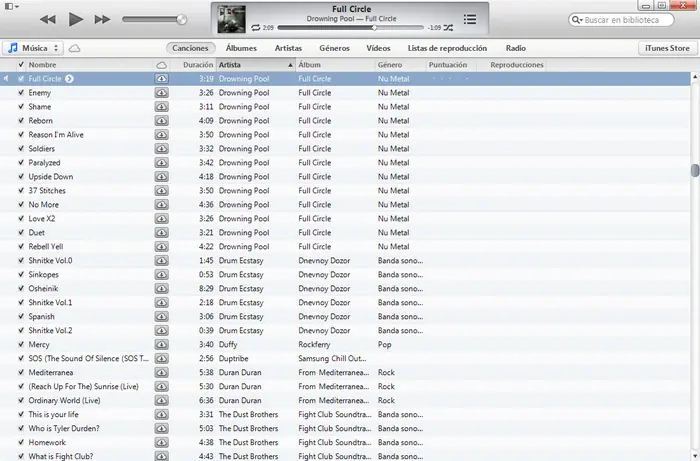
Task: Uncheck the Mediterranea song checkbox
Action: coord(21,372)
